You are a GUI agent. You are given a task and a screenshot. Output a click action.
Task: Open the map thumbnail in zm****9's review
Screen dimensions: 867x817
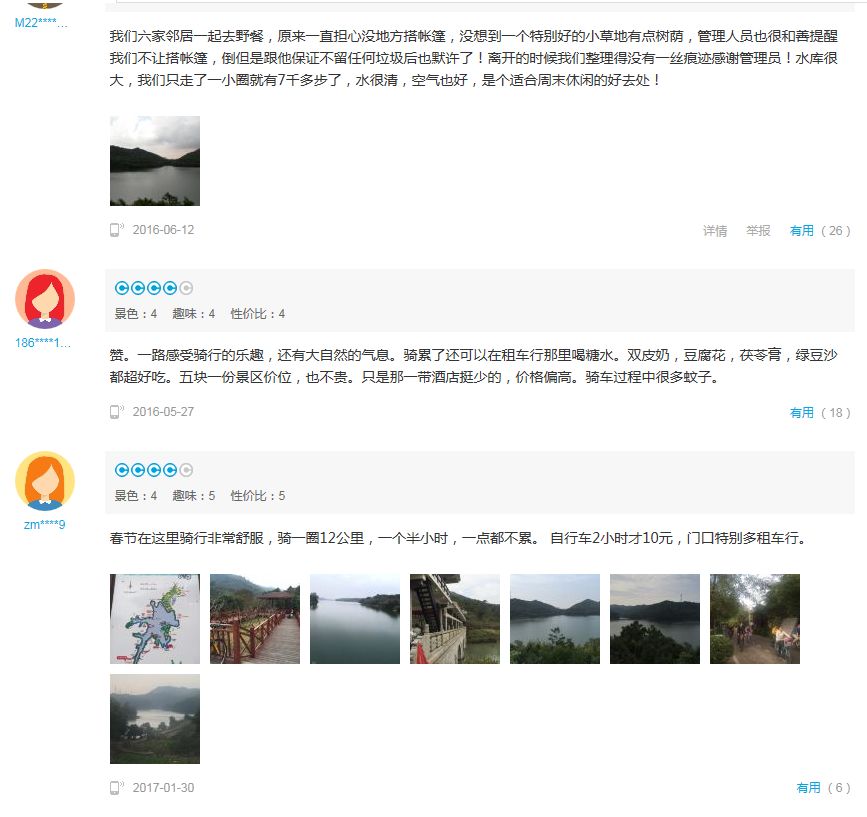point(155,619)
